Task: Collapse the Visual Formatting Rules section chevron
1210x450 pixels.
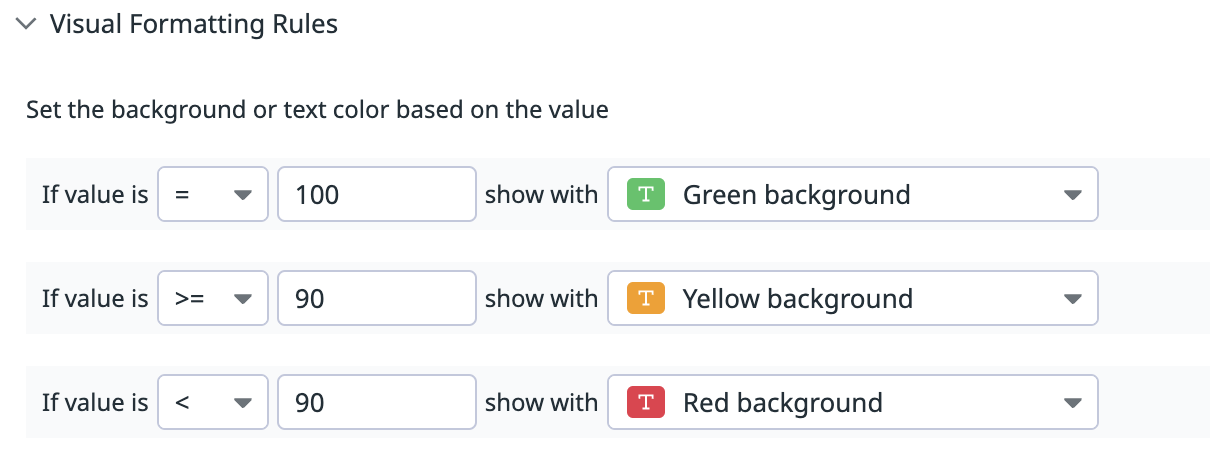Action: (x=27, y=25)
